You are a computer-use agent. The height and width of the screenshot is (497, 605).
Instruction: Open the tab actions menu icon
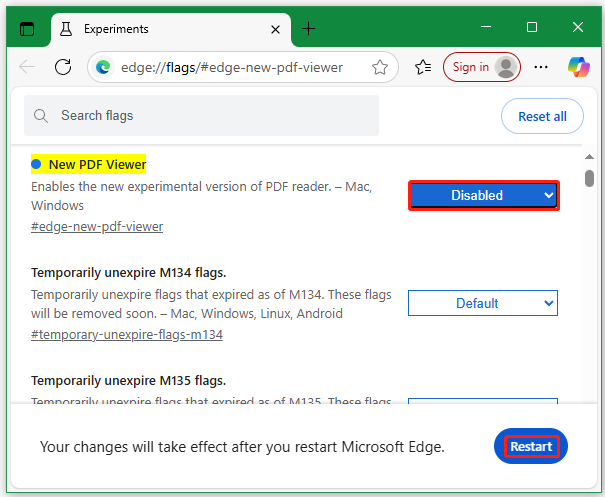pyautogui.click(x=27, y=29)
